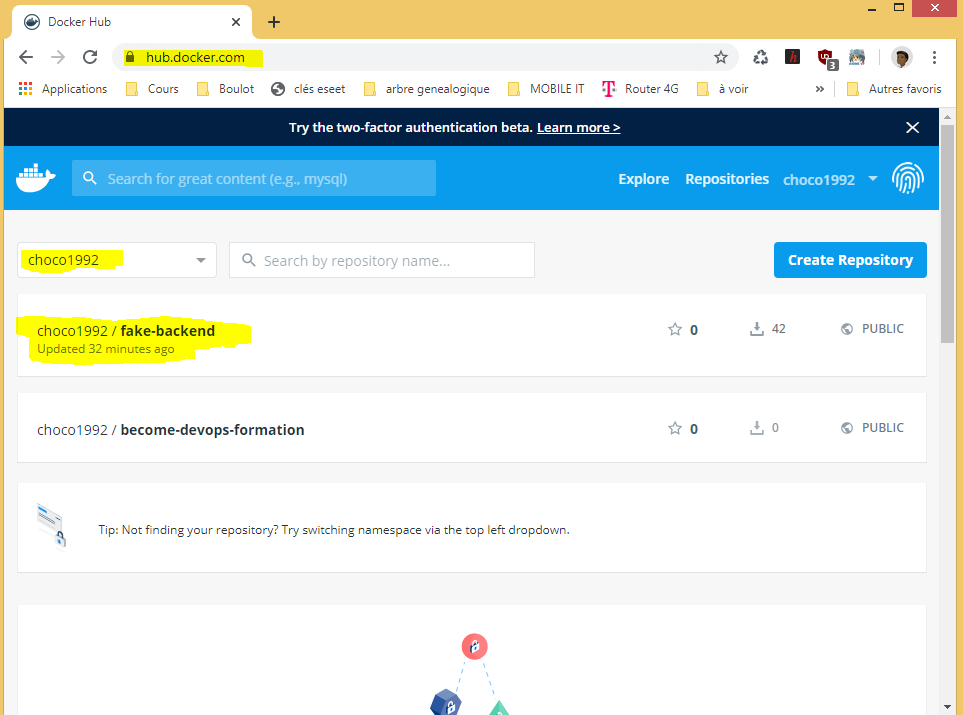
Task: Close the Docker Hub tab
Action: click(236, 22)
